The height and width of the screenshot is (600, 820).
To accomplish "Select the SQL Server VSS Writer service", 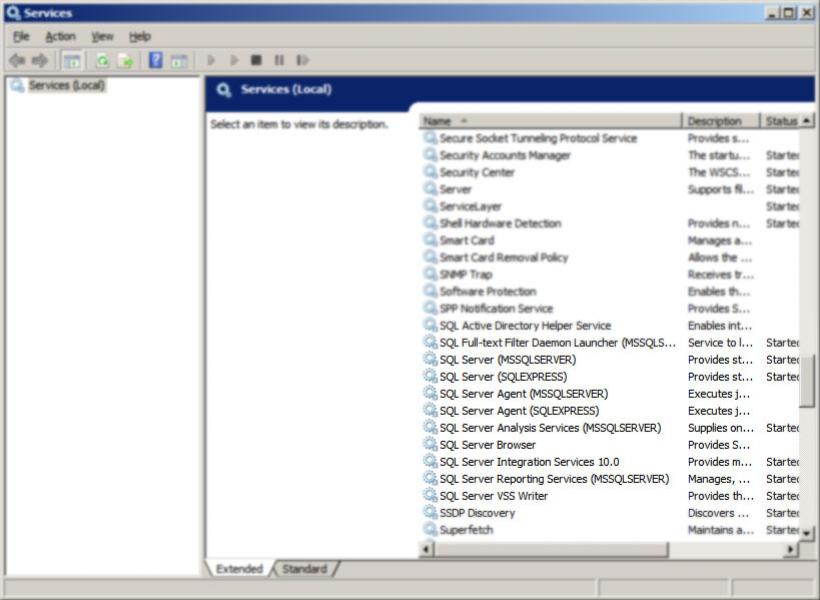I will pyautogui.click(x=493, y=496).
